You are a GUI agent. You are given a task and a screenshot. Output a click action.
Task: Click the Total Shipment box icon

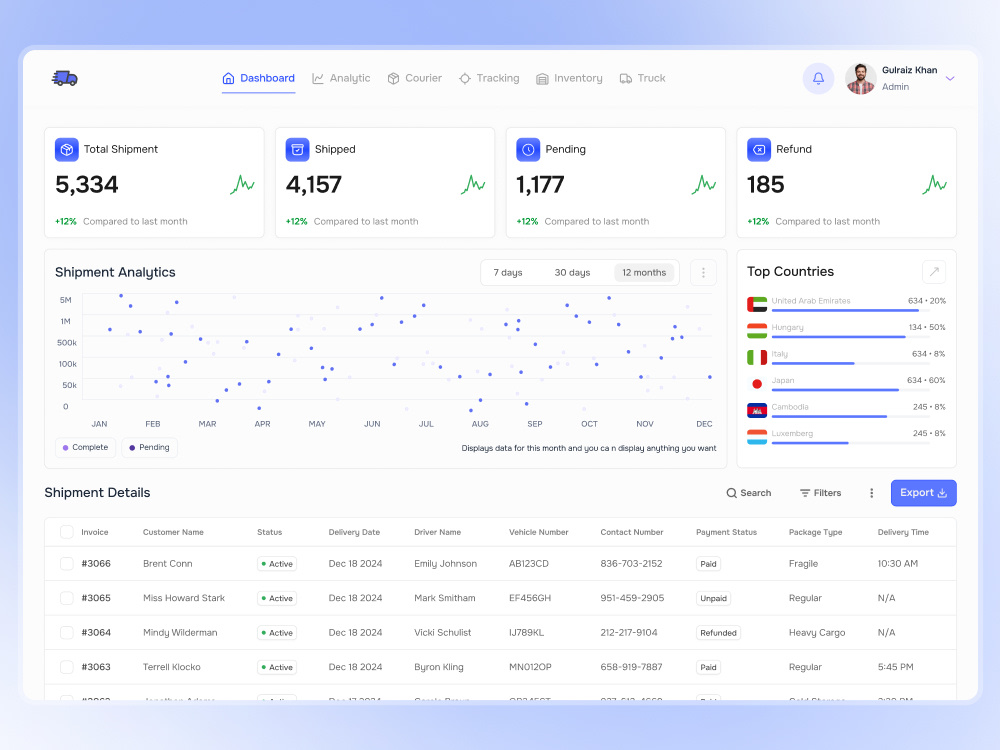(x=67, y=150)
